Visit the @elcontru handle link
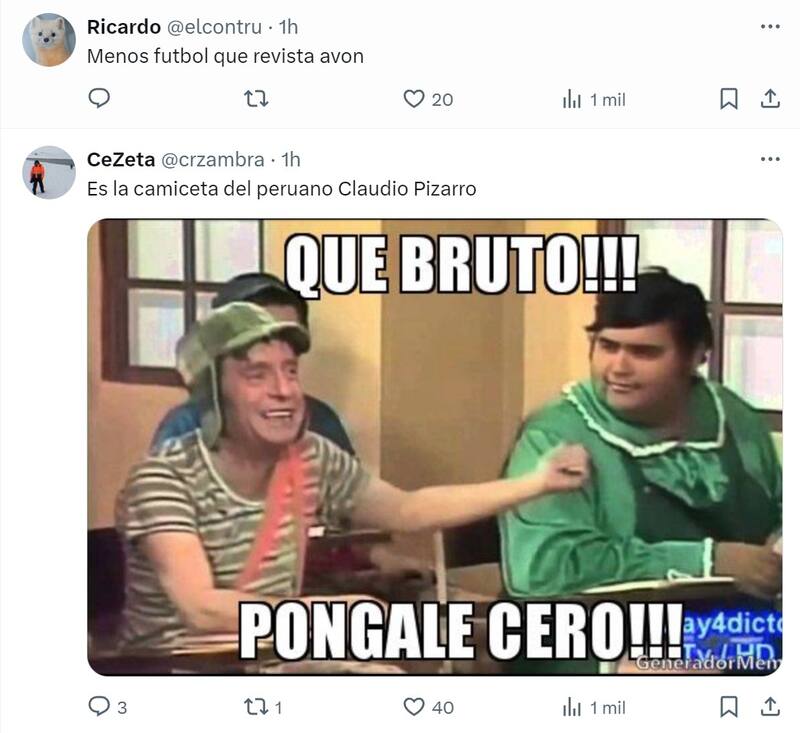Image resolution: width=800 pixels, height=733 pixels. [214, 27]
